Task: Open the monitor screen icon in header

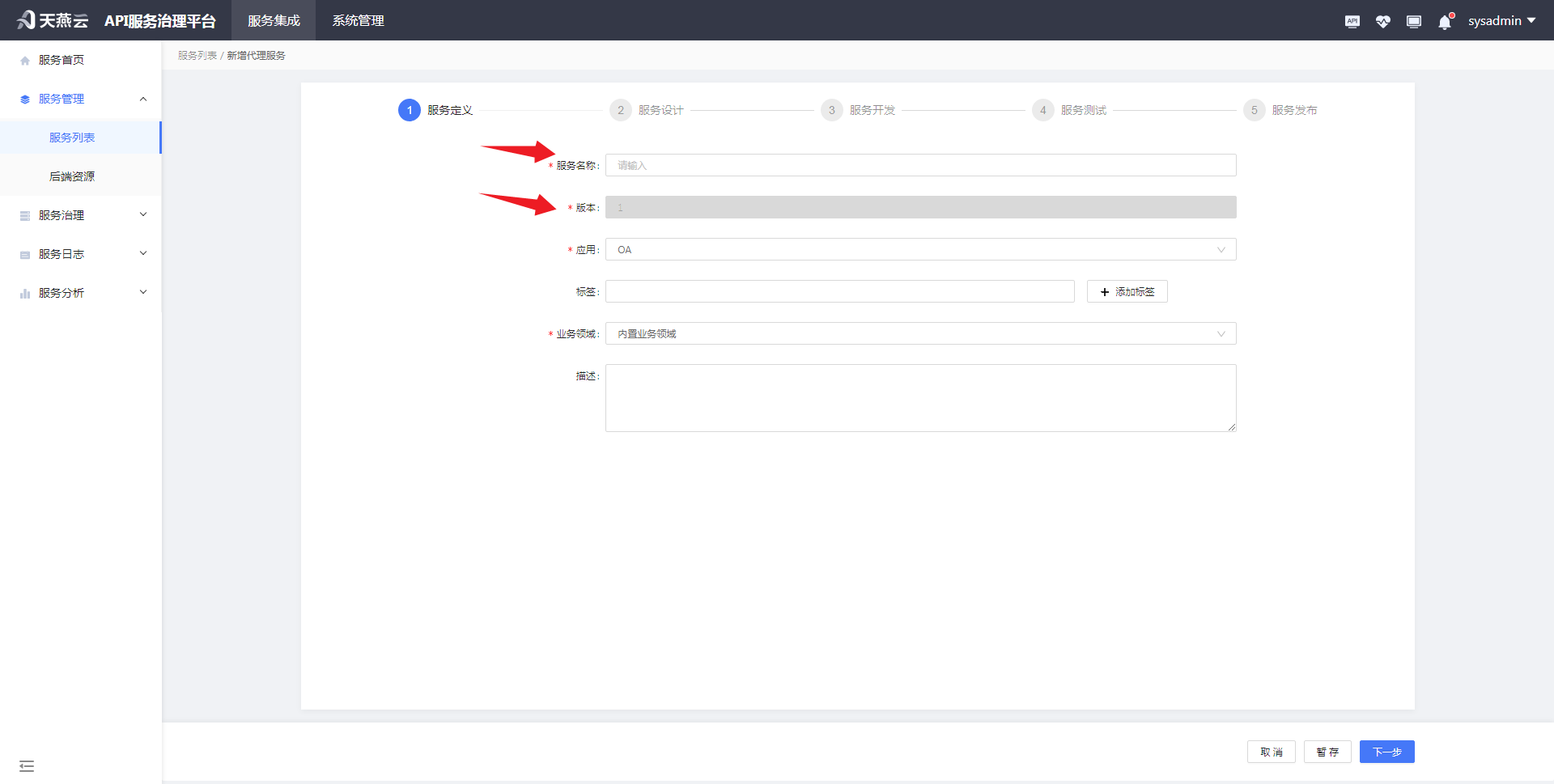Action: click(1413, 21)
